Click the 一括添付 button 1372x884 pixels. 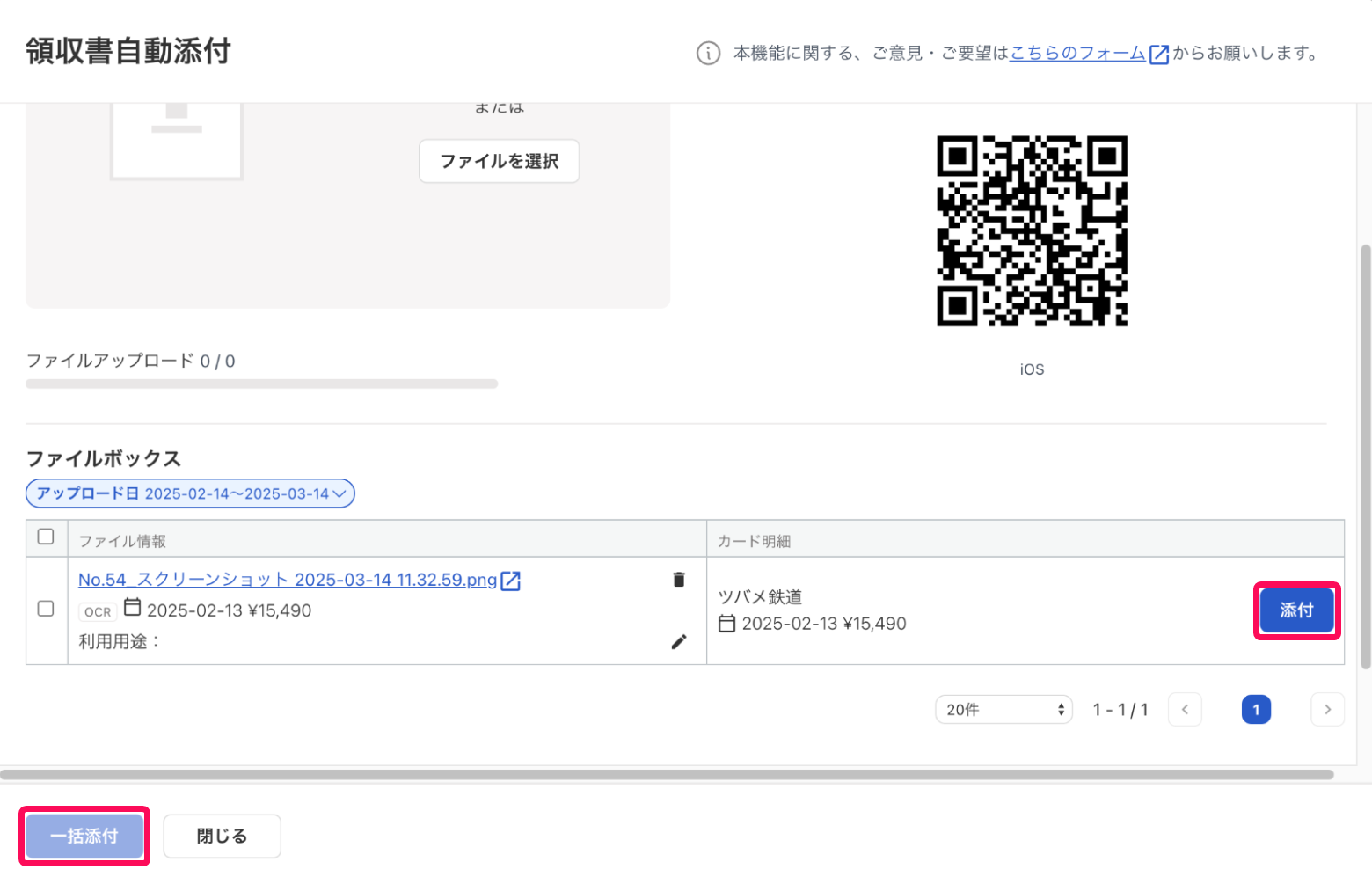coord(84,837)
